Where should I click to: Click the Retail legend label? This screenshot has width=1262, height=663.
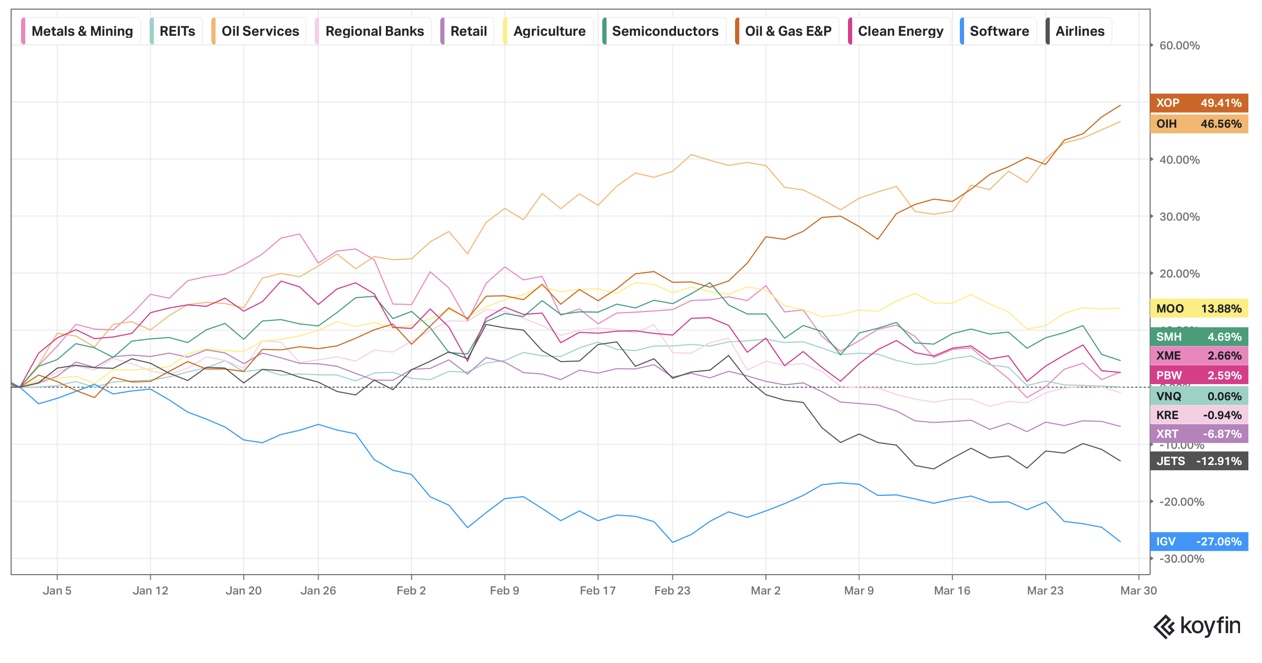(467, 31)
